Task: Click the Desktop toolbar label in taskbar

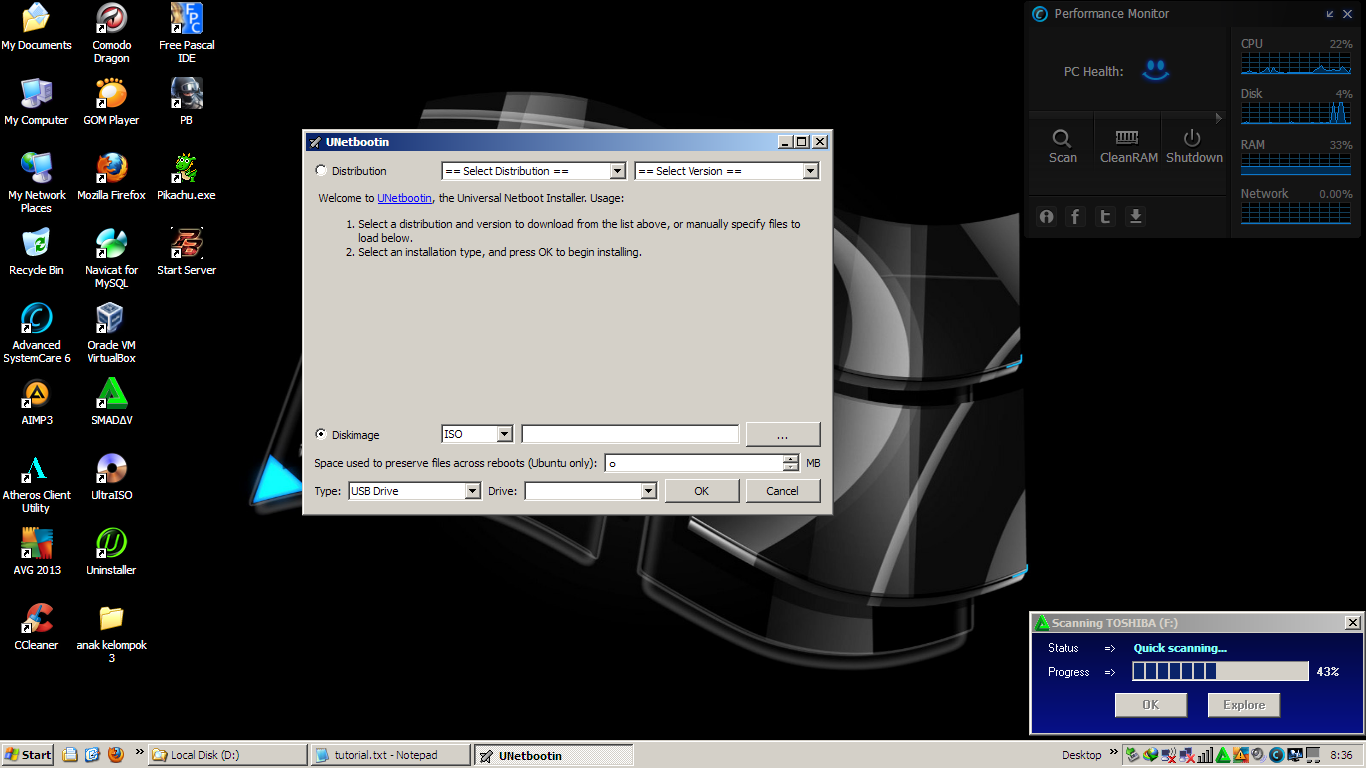Action: click(x=1081, y=755)
